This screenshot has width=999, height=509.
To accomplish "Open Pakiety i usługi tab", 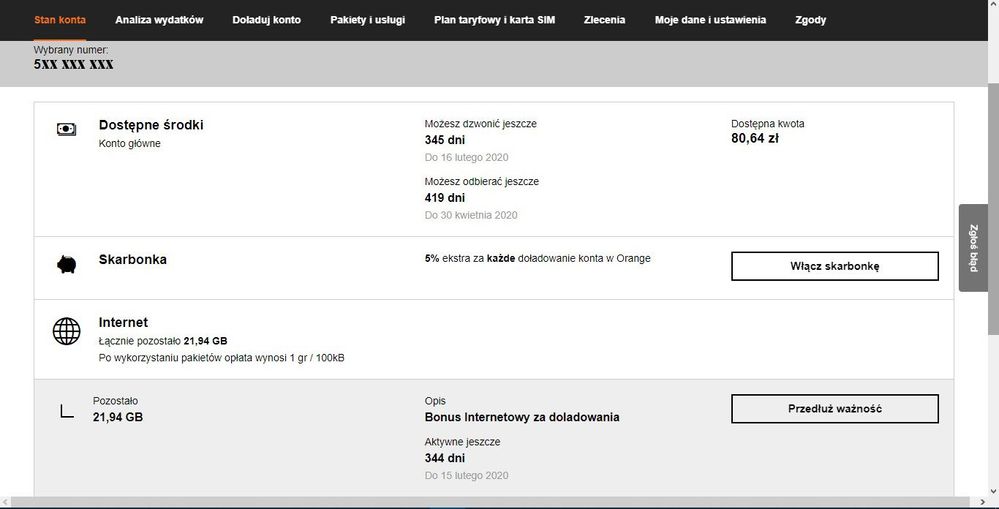I will 367,20.
